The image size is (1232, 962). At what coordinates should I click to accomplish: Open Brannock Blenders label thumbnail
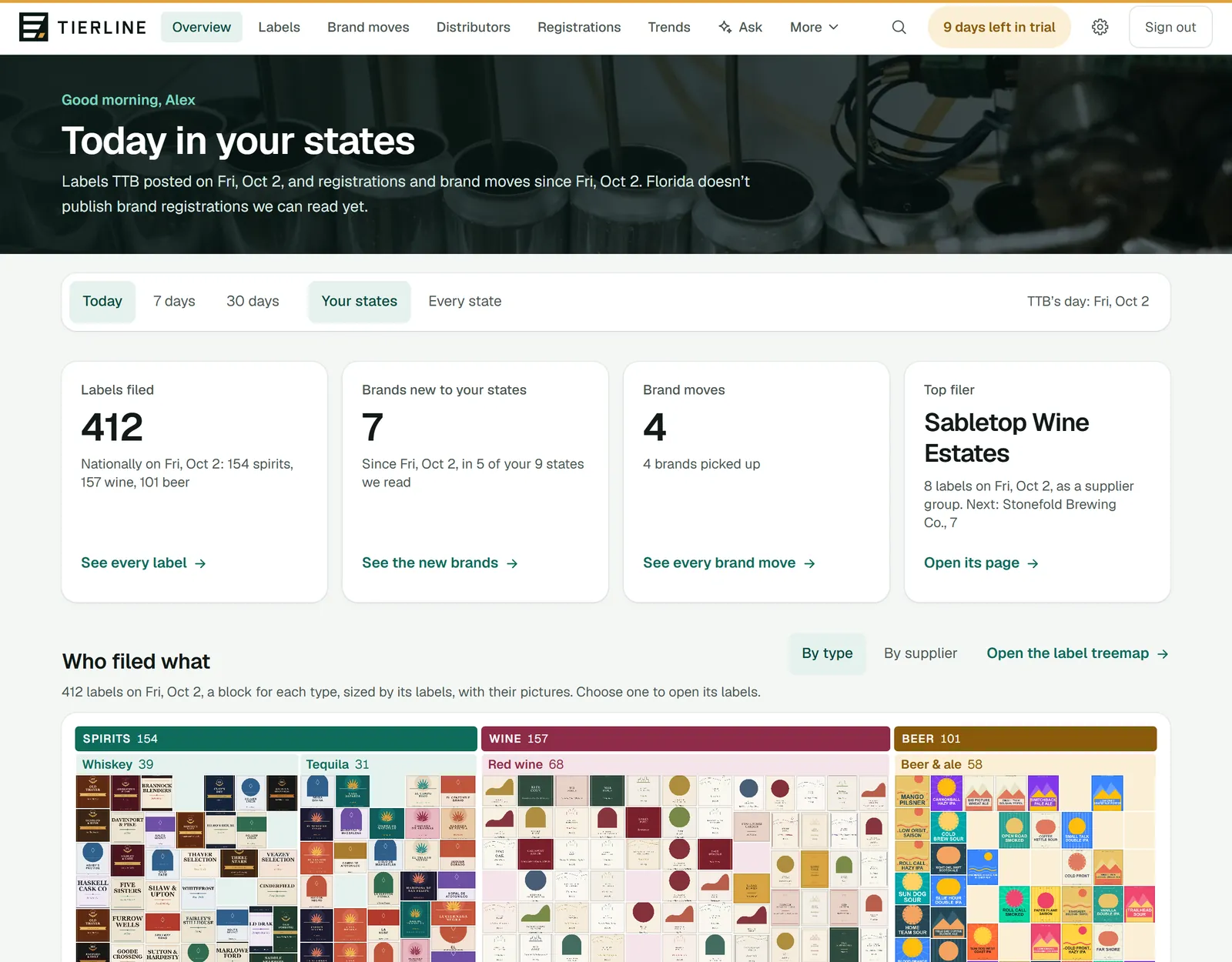(x=157, y=793)
